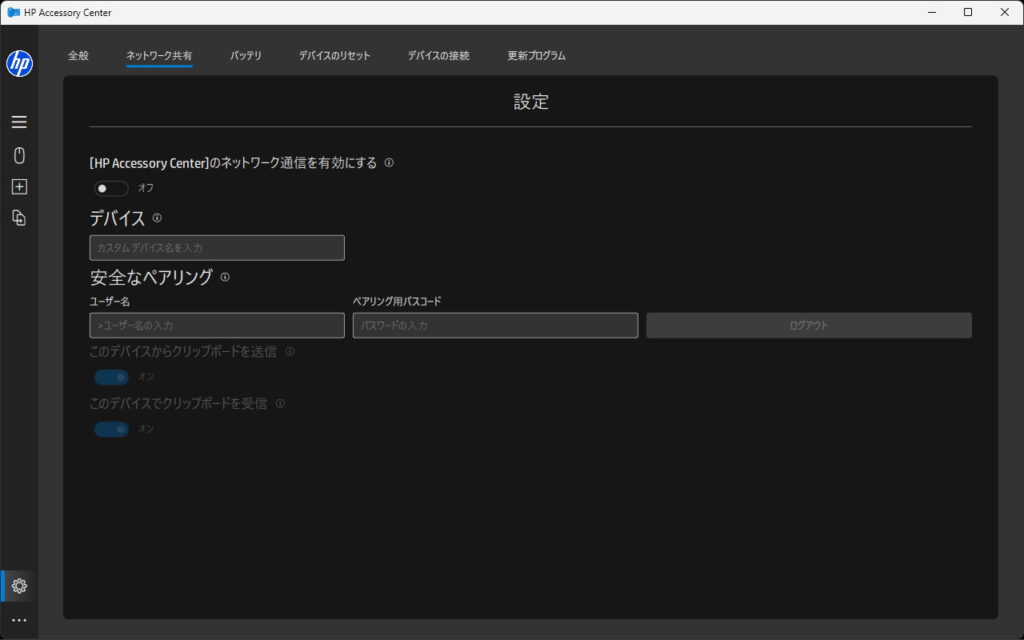Viewport: 1024px width, 640px height.
Task: Open the settings gear in sidebar
Action: click(x=19, y=586)
